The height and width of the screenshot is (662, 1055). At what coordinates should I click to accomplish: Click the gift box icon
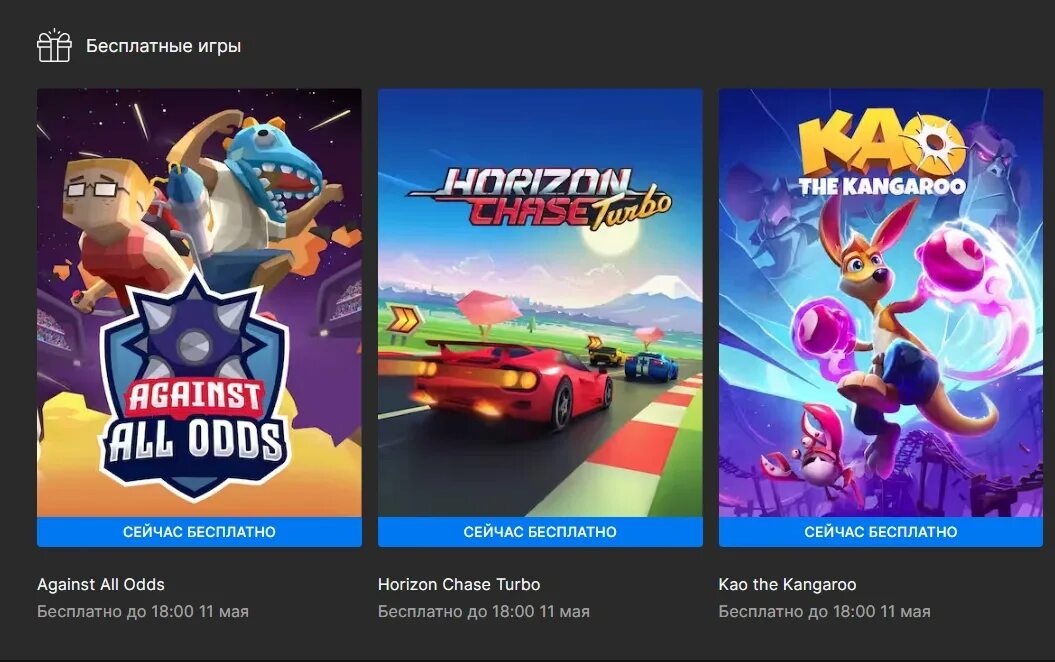[54, 46]
